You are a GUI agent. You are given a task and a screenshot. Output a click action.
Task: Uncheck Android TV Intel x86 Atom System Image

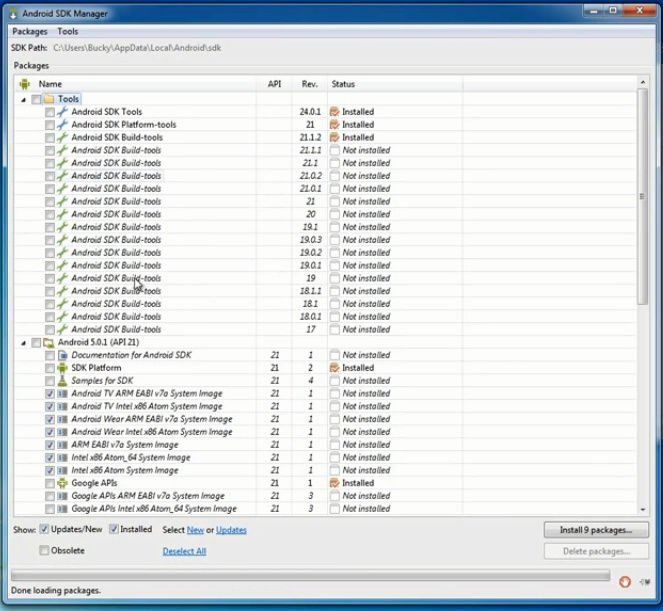click(x=50, y=407)
